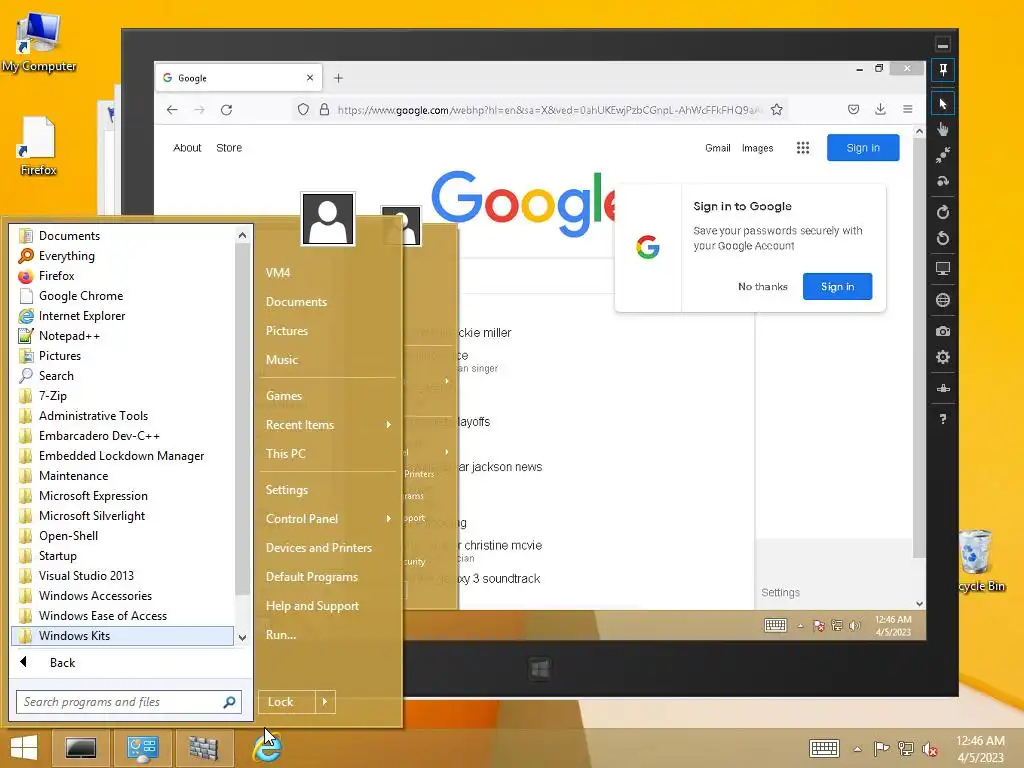Click the top-right blue Sign in button
Viewport: 1024px width, 768px height.
pyautogui.click(x=863, y=148)
